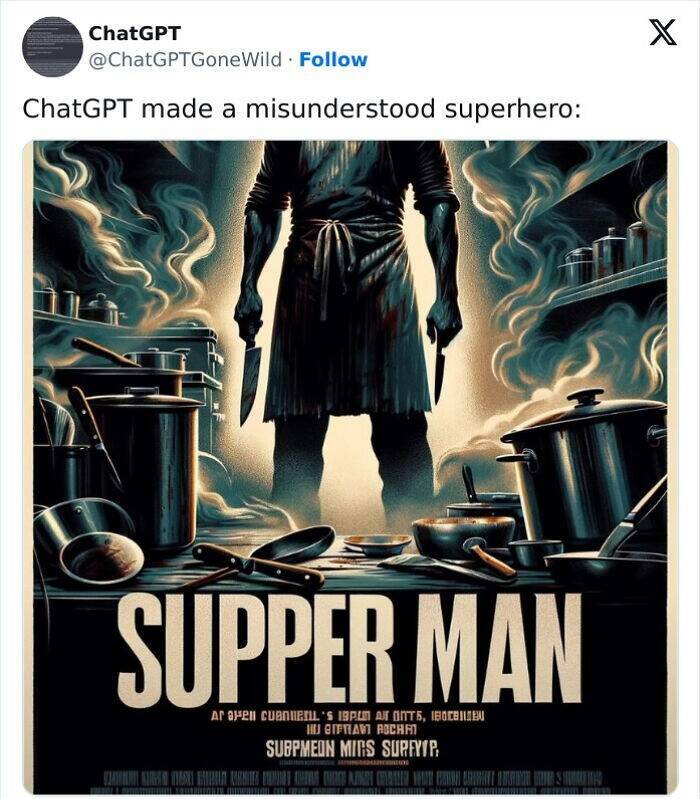Click the frying pan at counter center
The width and height of the screenshot is (700, 799).
[x=294, y=544]
